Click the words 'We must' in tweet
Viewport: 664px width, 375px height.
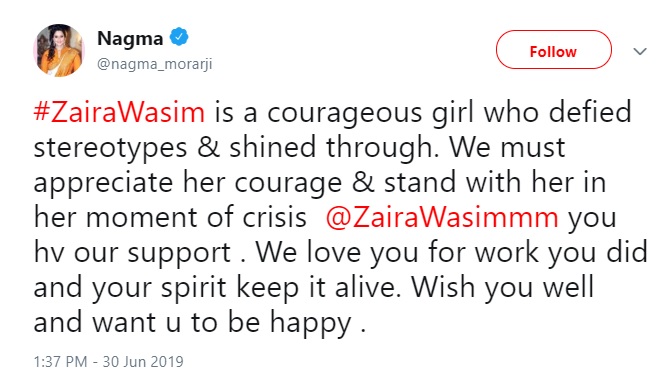click(507, 147)
